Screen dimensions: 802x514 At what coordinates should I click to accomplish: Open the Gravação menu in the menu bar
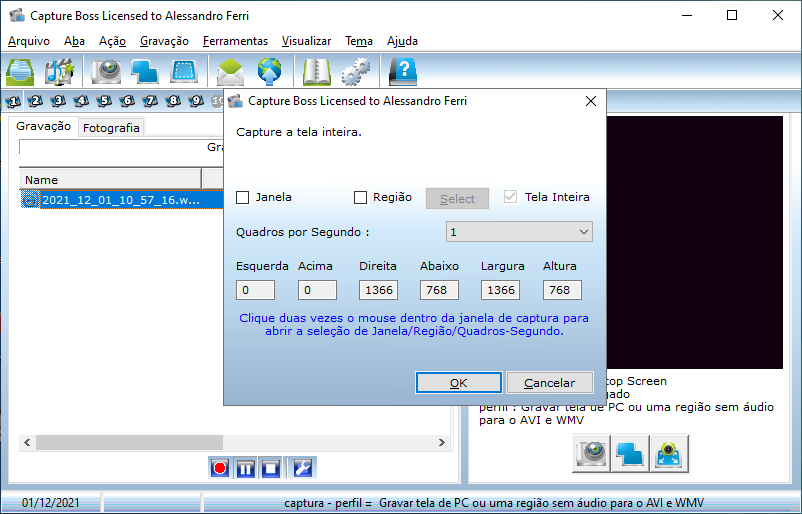(x=164, y=41)
